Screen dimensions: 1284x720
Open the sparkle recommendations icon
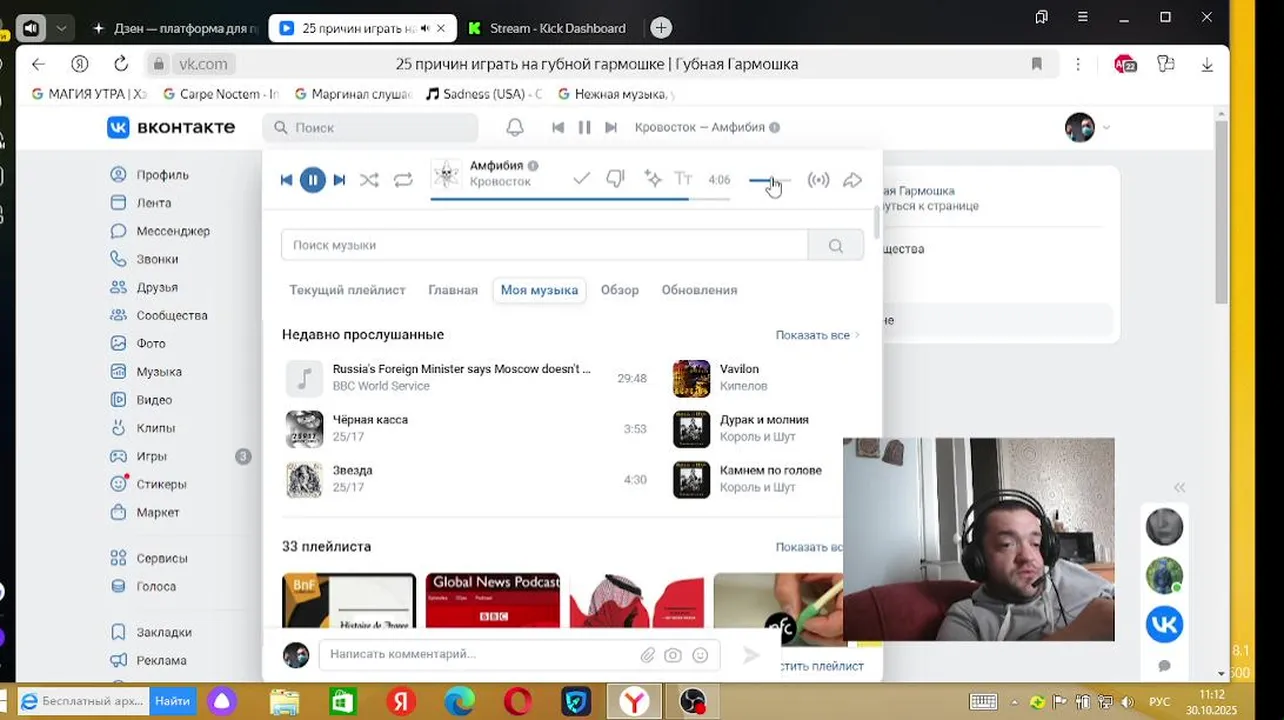(652, 179)
